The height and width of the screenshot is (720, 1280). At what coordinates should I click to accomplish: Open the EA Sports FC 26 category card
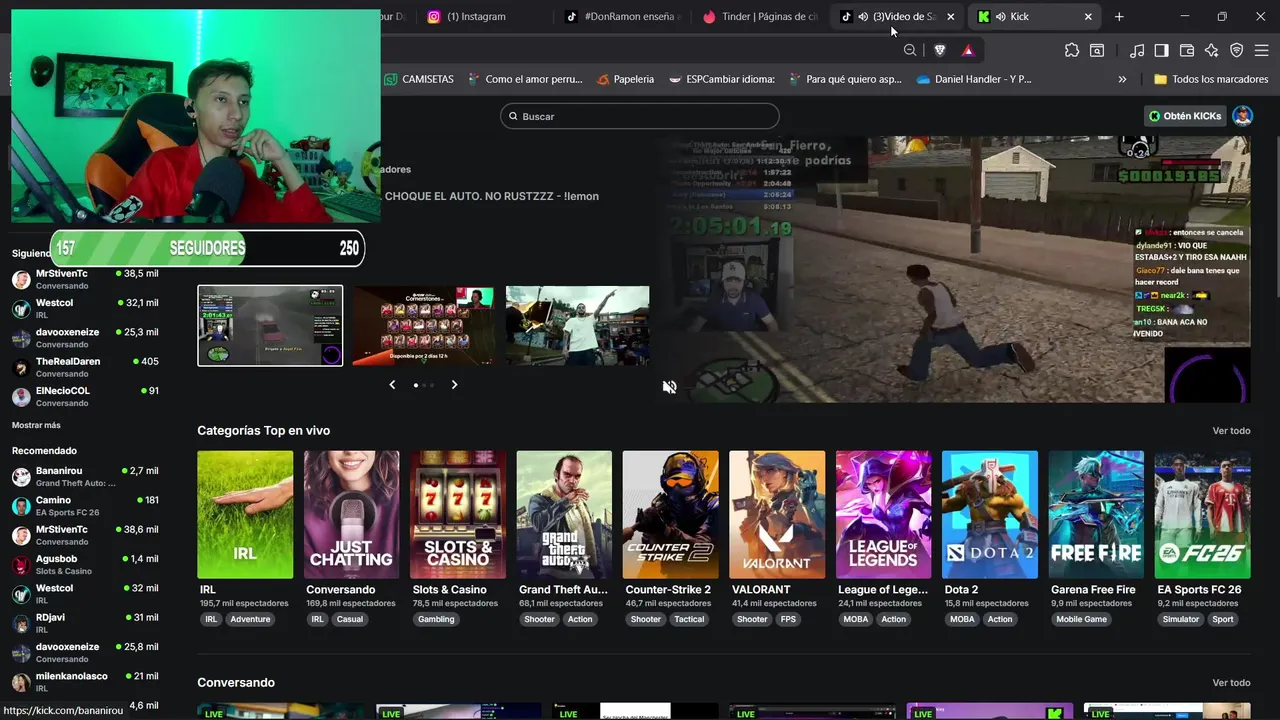[1202, 514]
